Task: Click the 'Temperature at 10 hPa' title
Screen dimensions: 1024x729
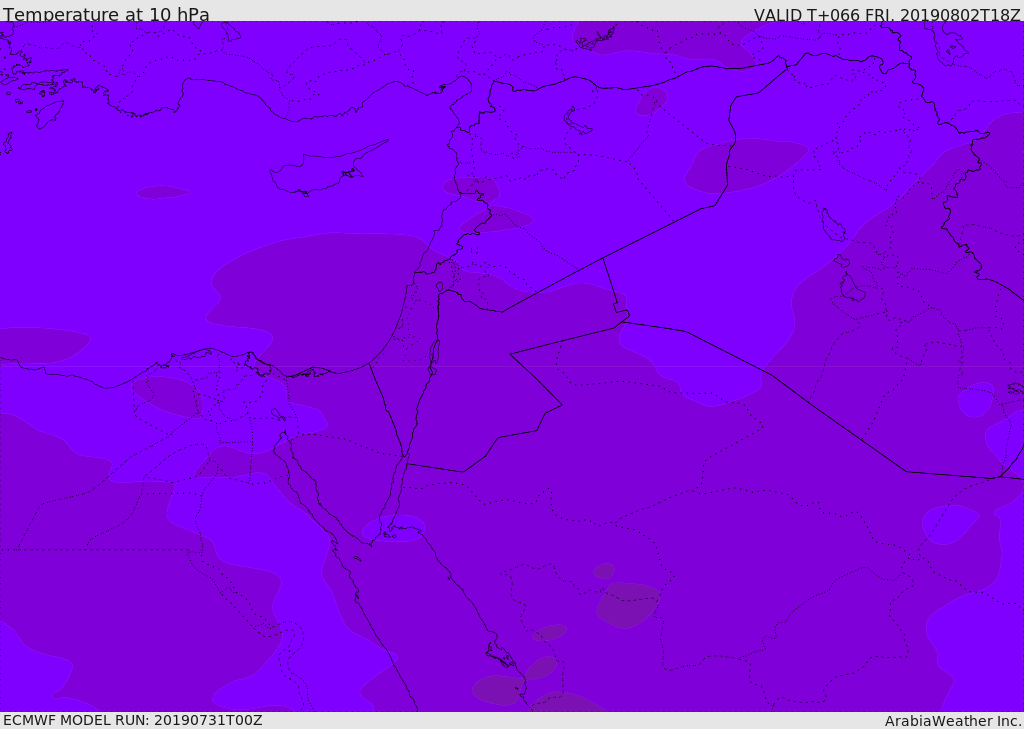Action: coord(106,14)
